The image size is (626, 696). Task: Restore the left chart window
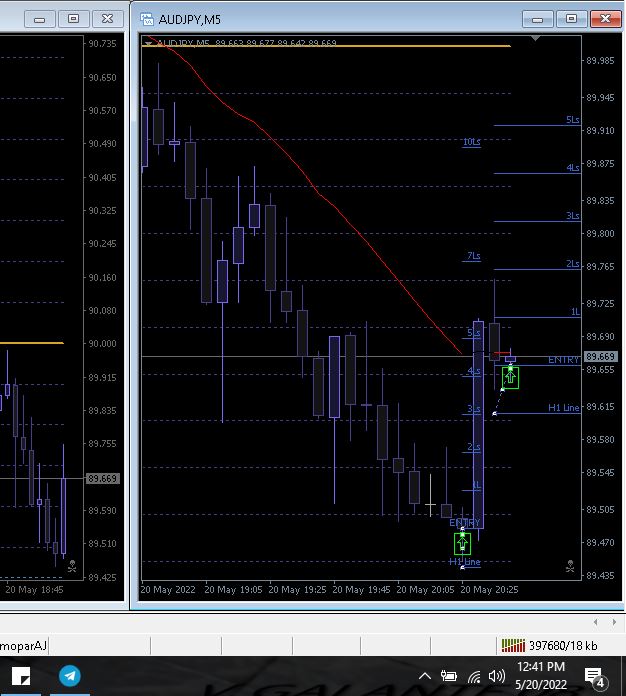click(x=73, y=19)
